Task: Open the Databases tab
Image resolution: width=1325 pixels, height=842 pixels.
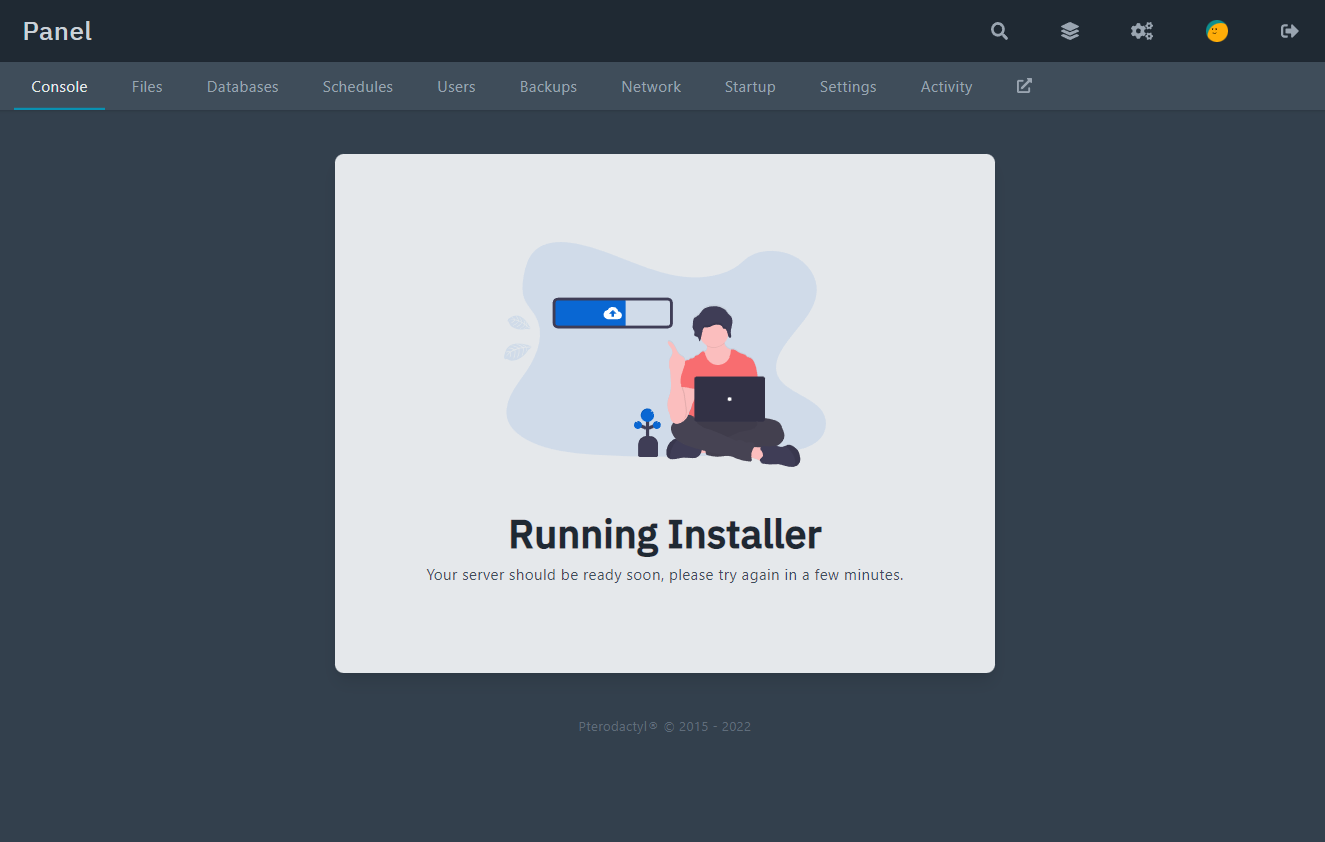Action: pyautogui.click(x=242, y=86)
